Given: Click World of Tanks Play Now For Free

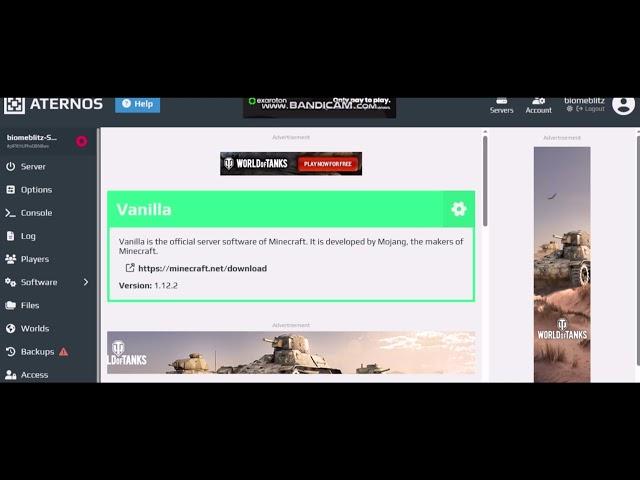Looking at the screenshot, I should coord(328,164).
